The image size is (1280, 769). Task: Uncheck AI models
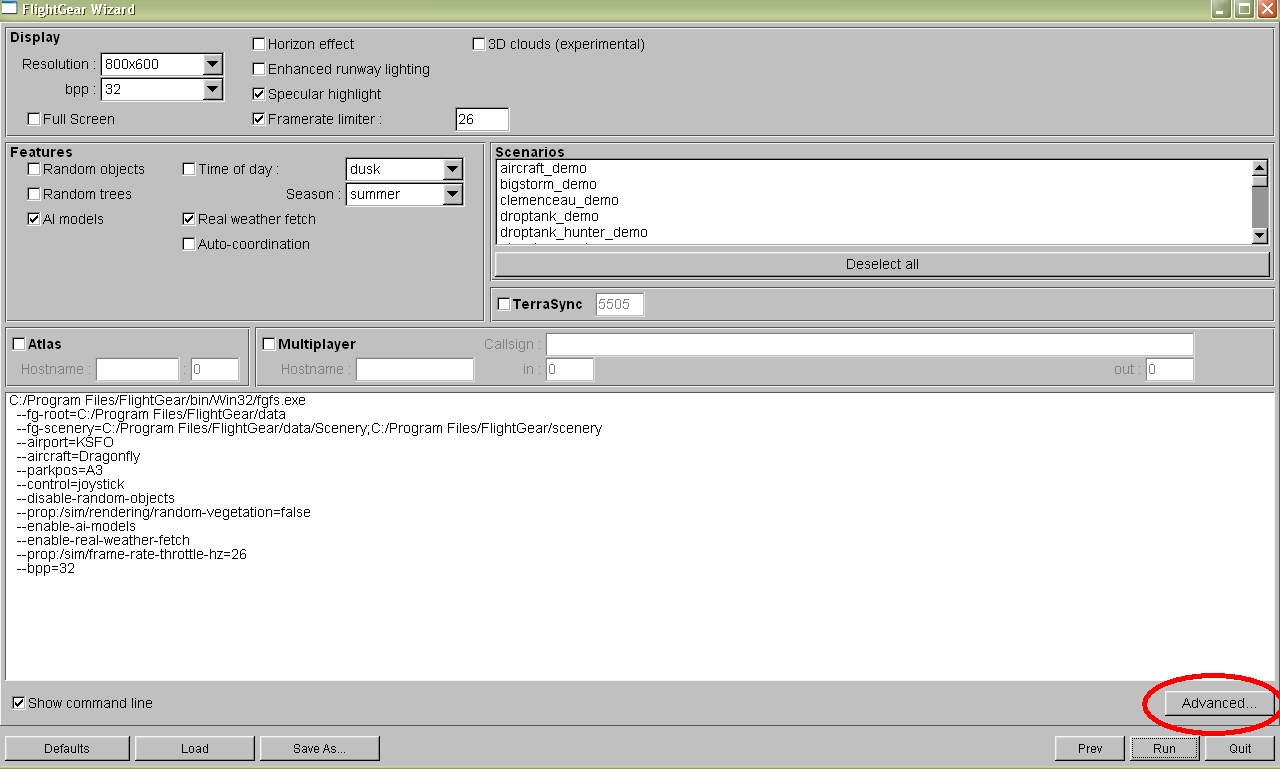tap(34, 219)
